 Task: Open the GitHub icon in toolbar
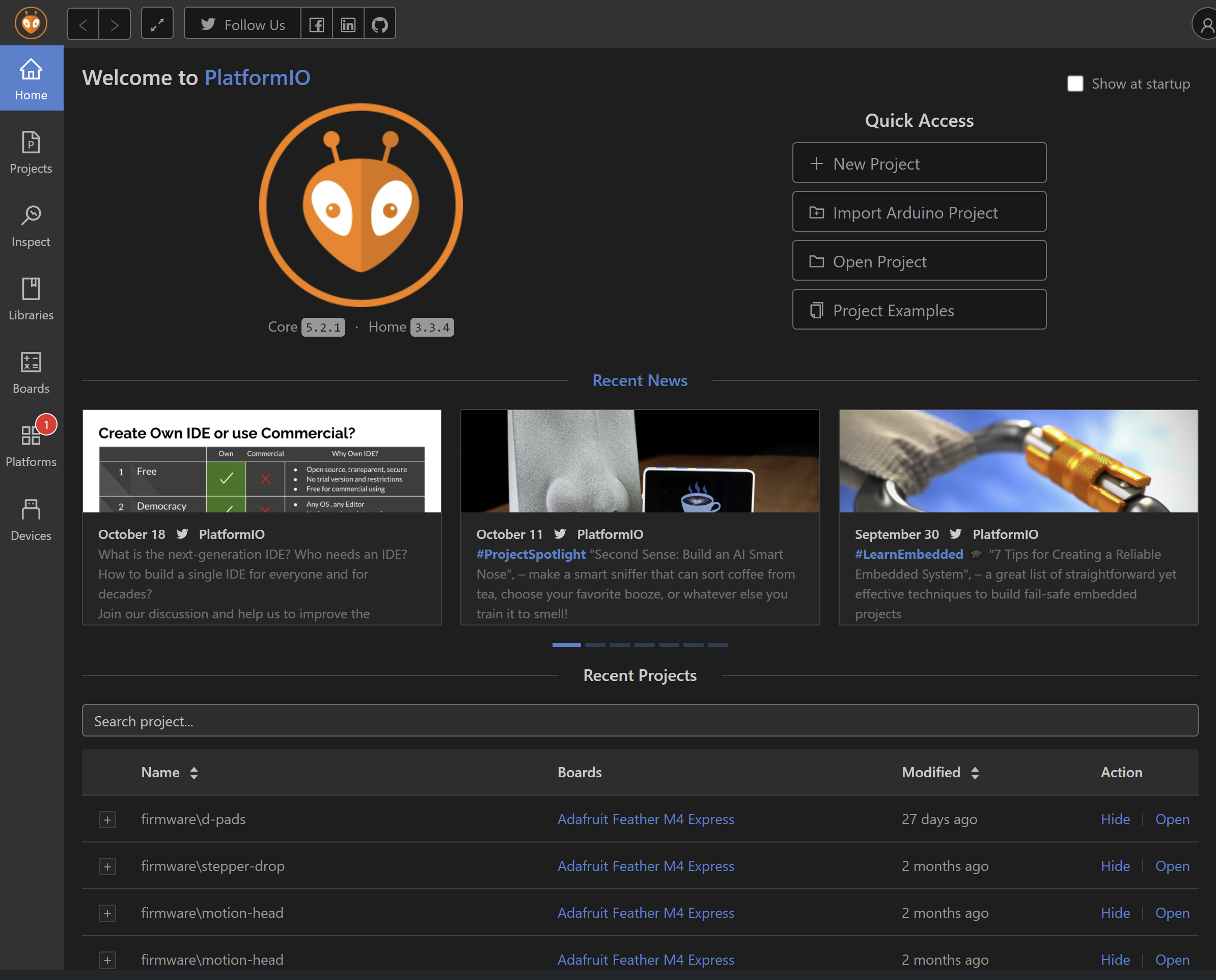point(380,24)
